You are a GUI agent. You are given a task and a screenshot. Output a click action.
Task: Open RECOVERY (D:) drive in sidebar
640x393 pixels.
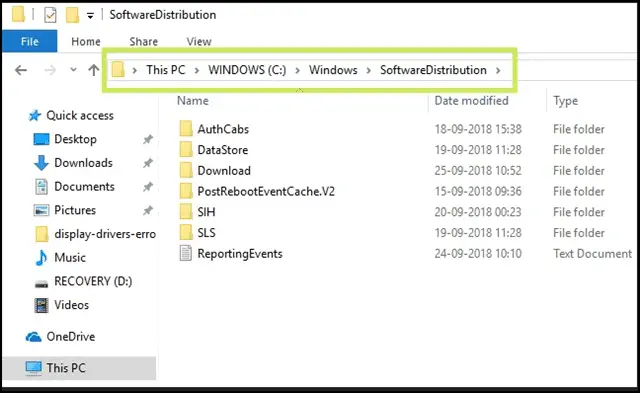click(x=93, y=281)
